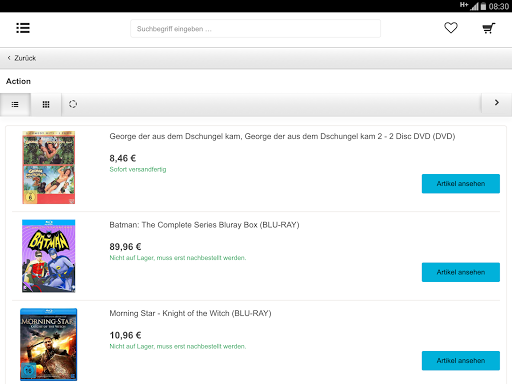Open the wishlist heart icon
The image size is (512, 384).
451,28
